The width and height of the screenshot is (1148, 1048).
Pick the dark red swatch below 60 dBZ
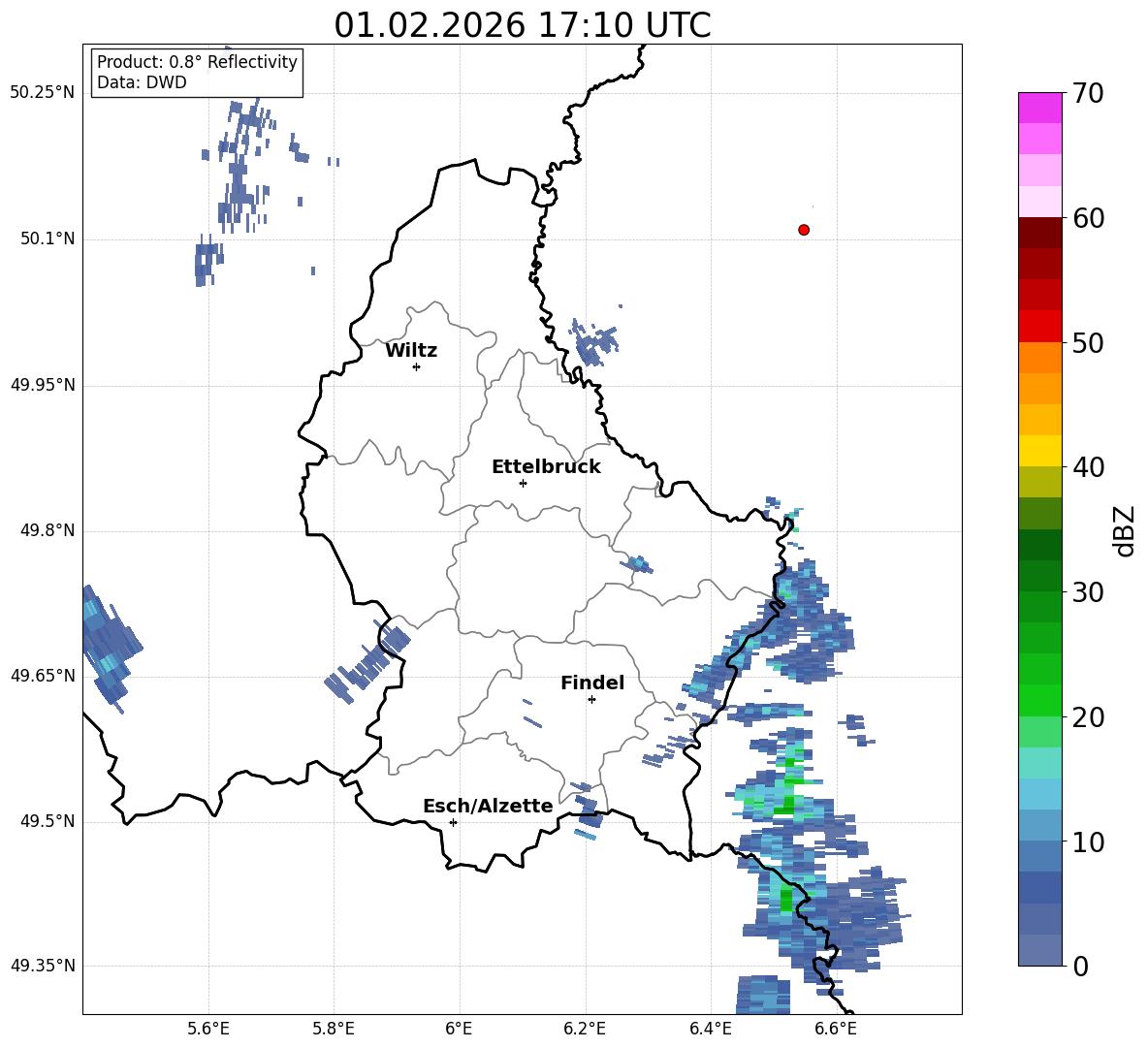(1039, 234)
